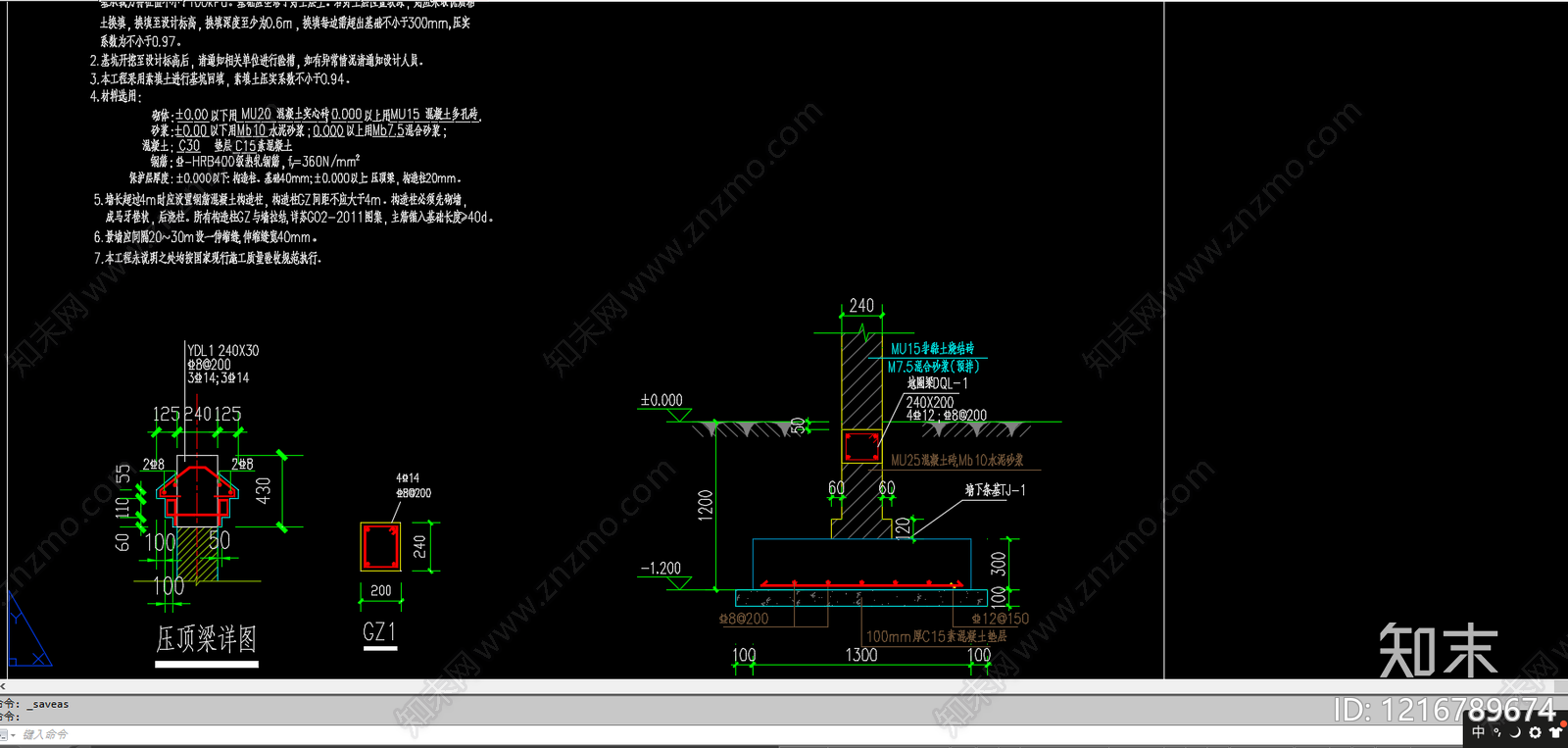The height and width of the screenshot is (748, 1568).
Task: Select the '1300' foundation width dimension
Action: [861, 655]
